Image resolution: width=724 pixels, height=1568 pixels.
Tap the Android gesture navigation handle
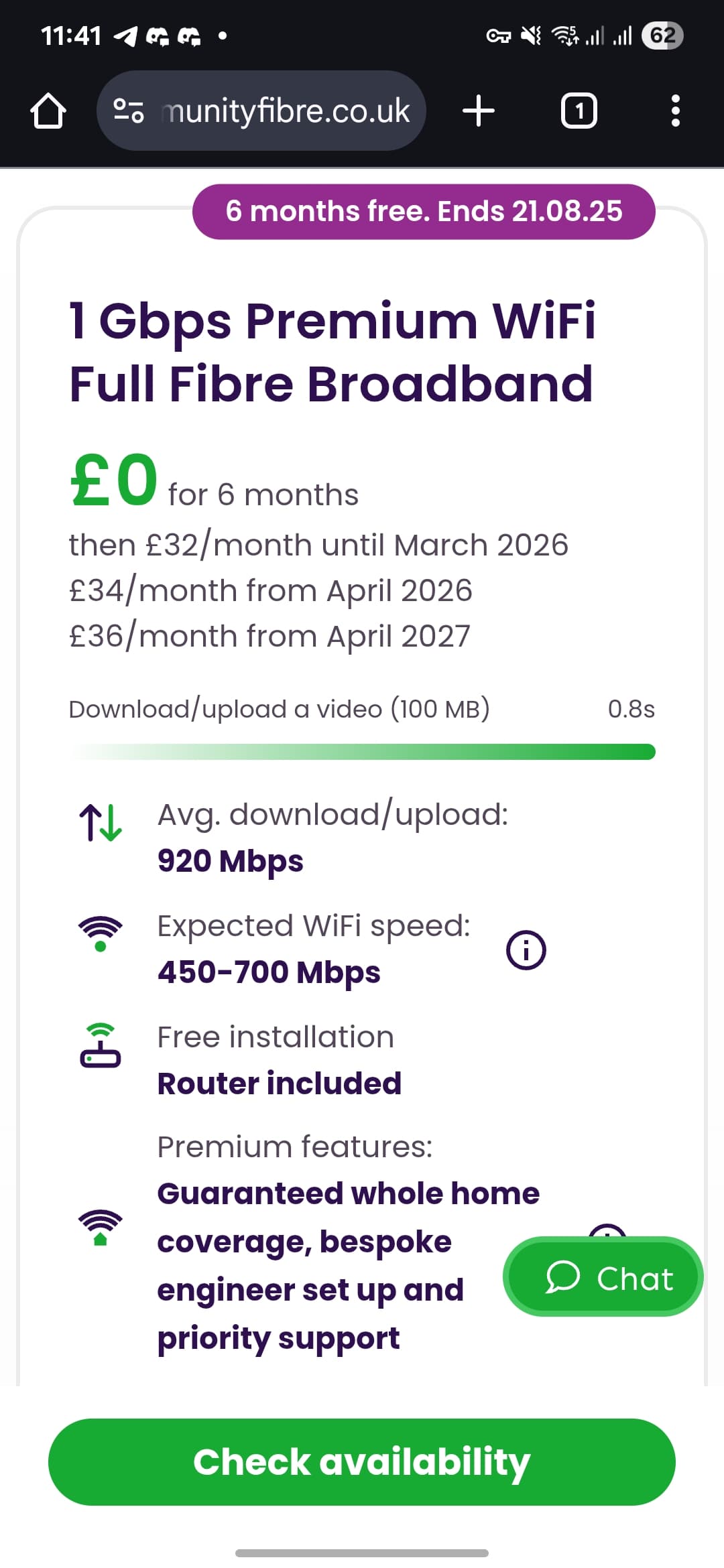click(362, 1553)
